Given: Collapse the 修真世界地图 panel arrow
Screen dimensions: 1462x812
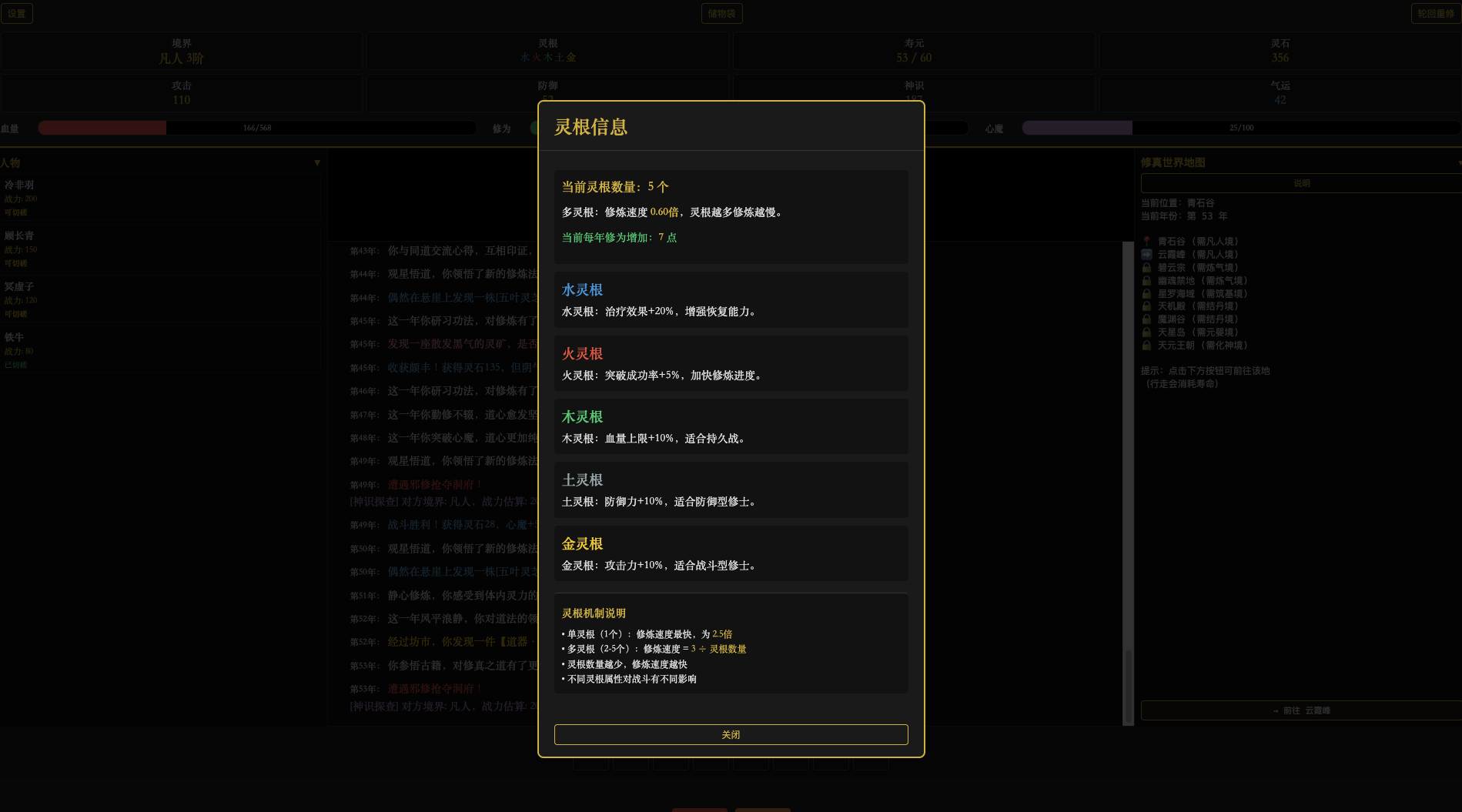Looking at the screenshot, I should click(1457, 162).
